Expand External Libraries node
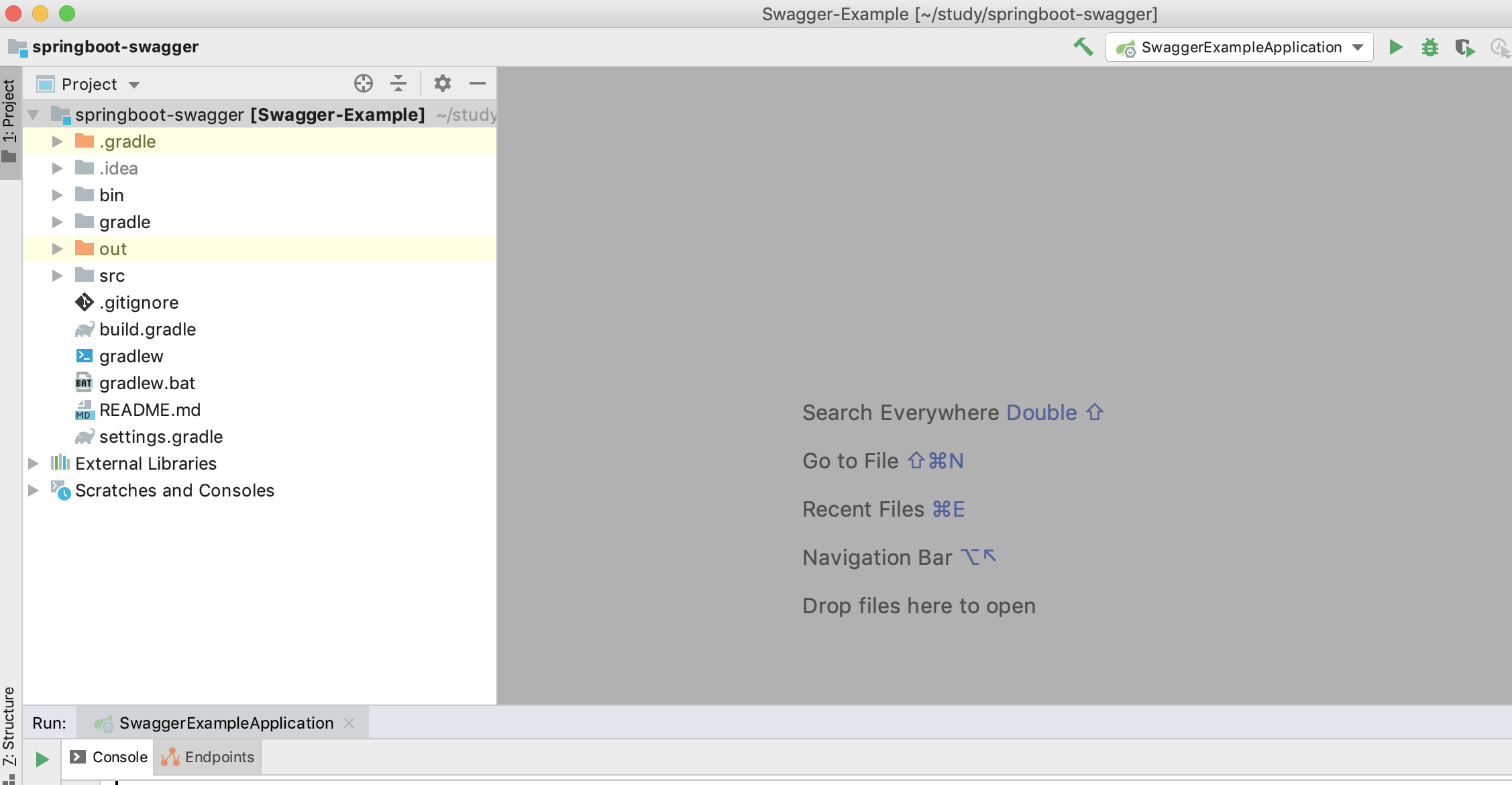The image size is (1512, 785). click(33, 464)
